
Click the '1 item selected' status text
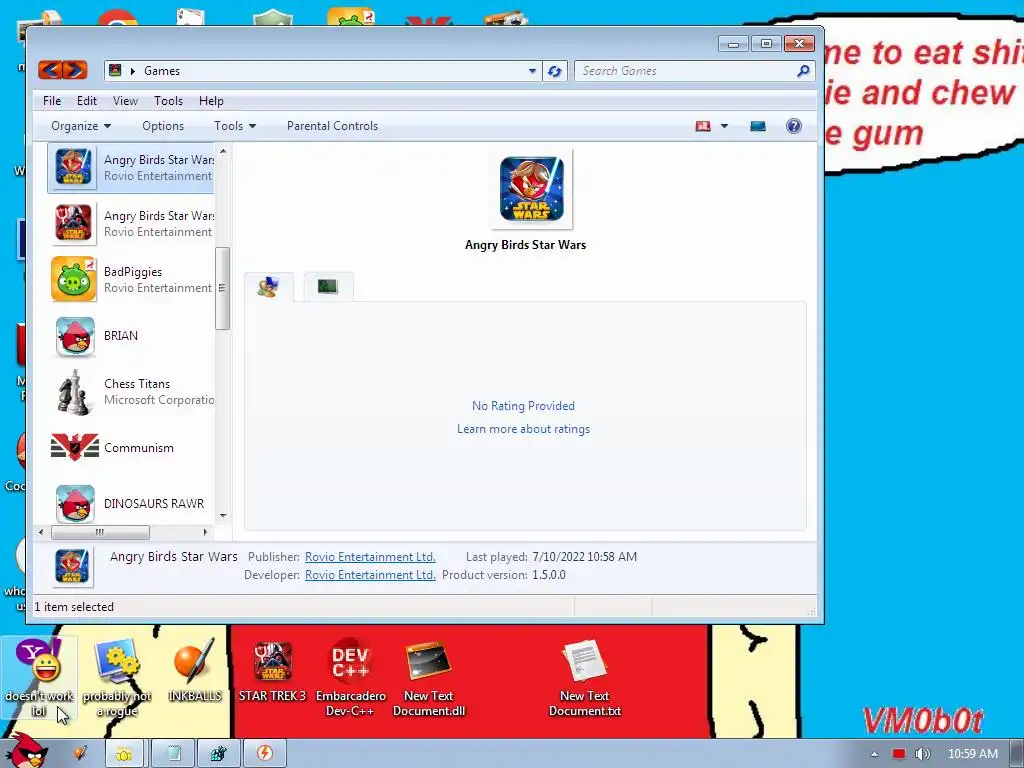(74, 607)
